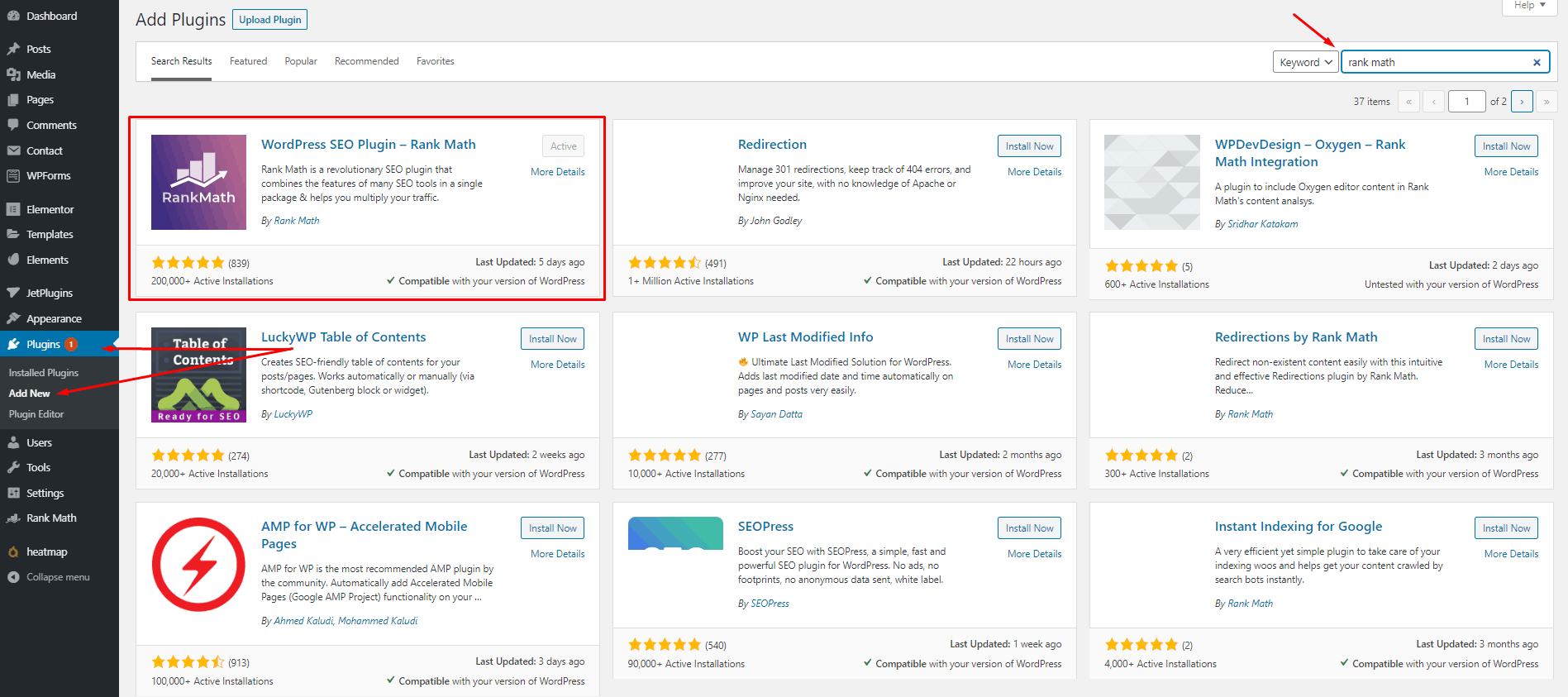Open More Details for Rank Math plugin
1568x697 pixels.
click(x=557, y=172)
